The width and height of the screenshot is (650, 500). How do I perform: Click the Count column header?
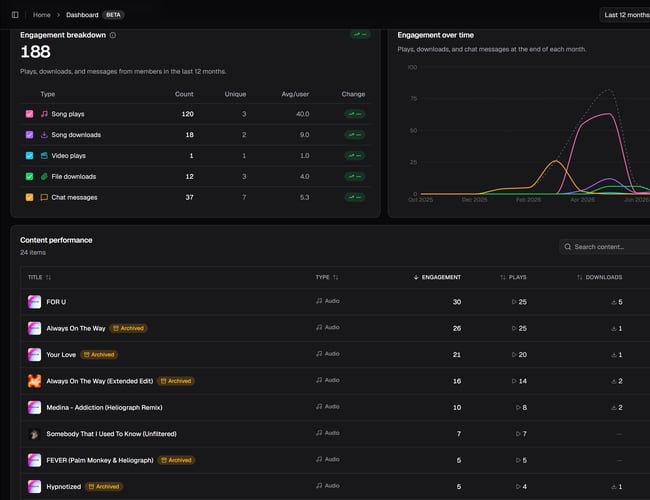[184, 94]
